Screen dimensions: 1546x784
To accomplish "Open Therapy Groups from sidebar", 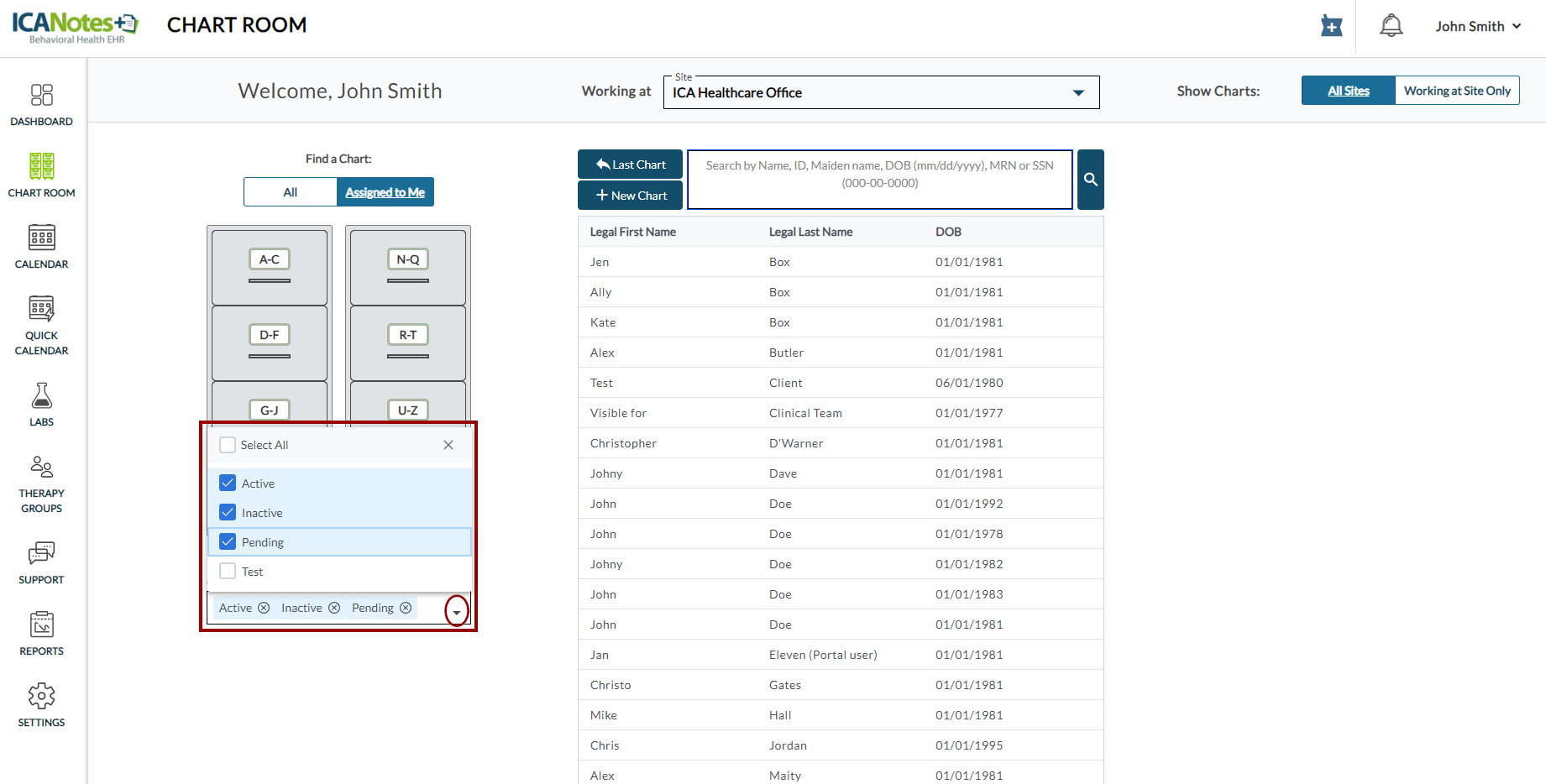I will pyautogui.click(x=41, y=483).
